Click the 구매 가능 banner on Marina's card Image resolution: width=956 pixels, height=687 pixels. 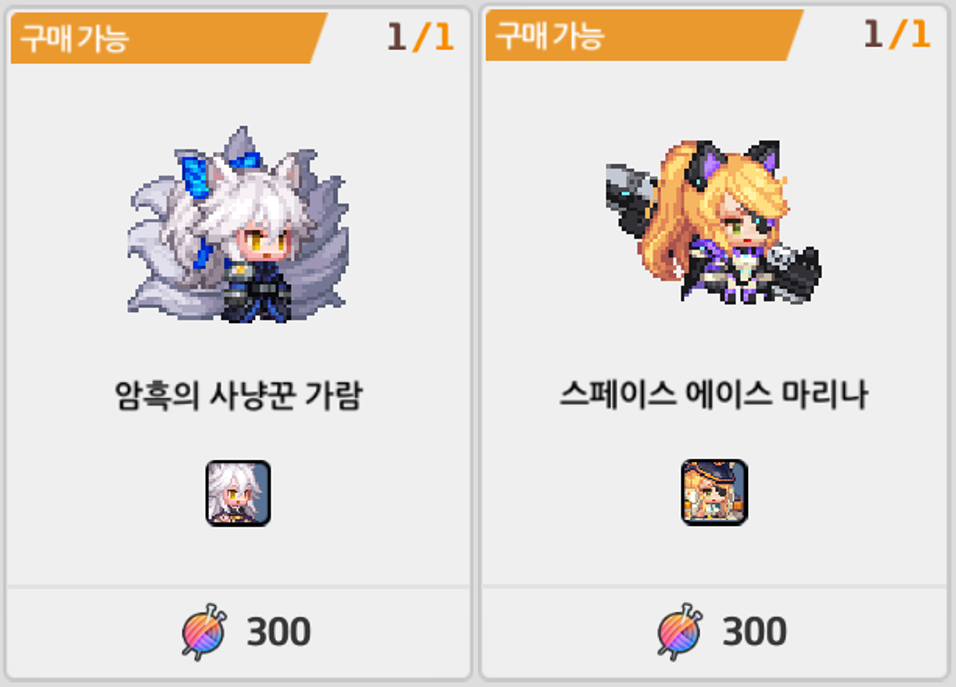644,35
